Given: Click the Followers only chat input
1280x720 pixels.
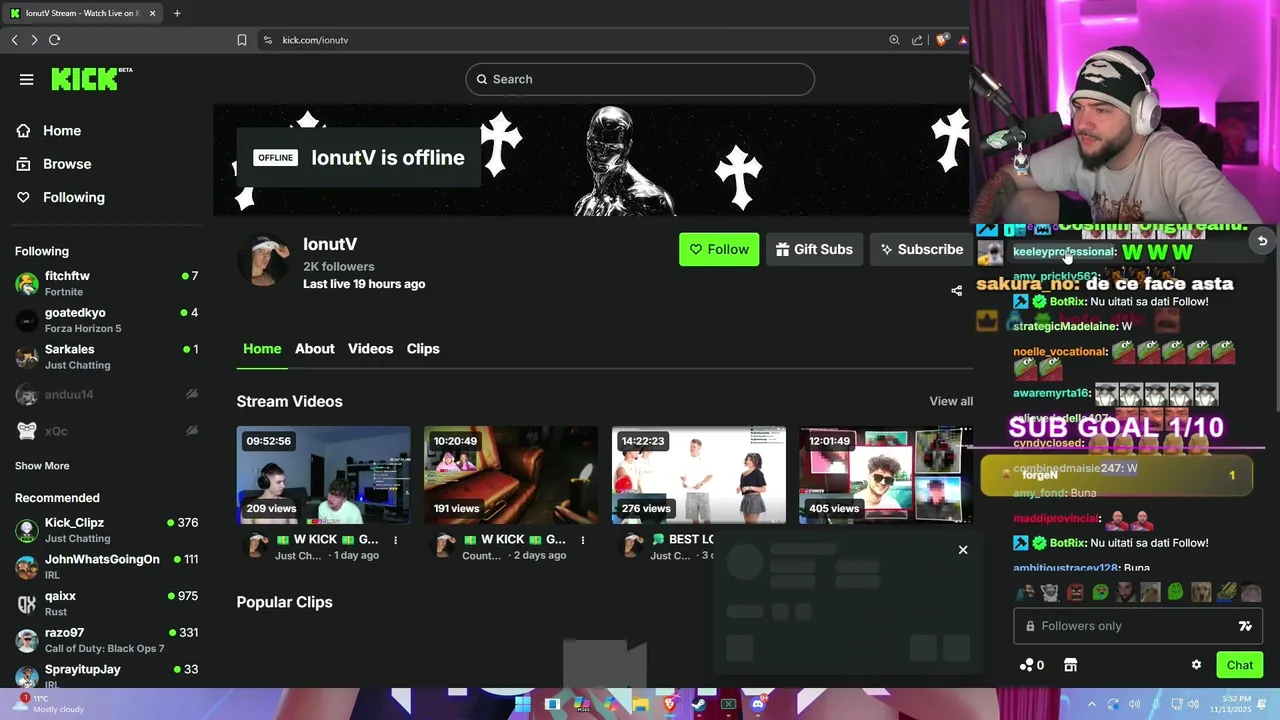Looking at the screenshot, I should pos(1138,626).
